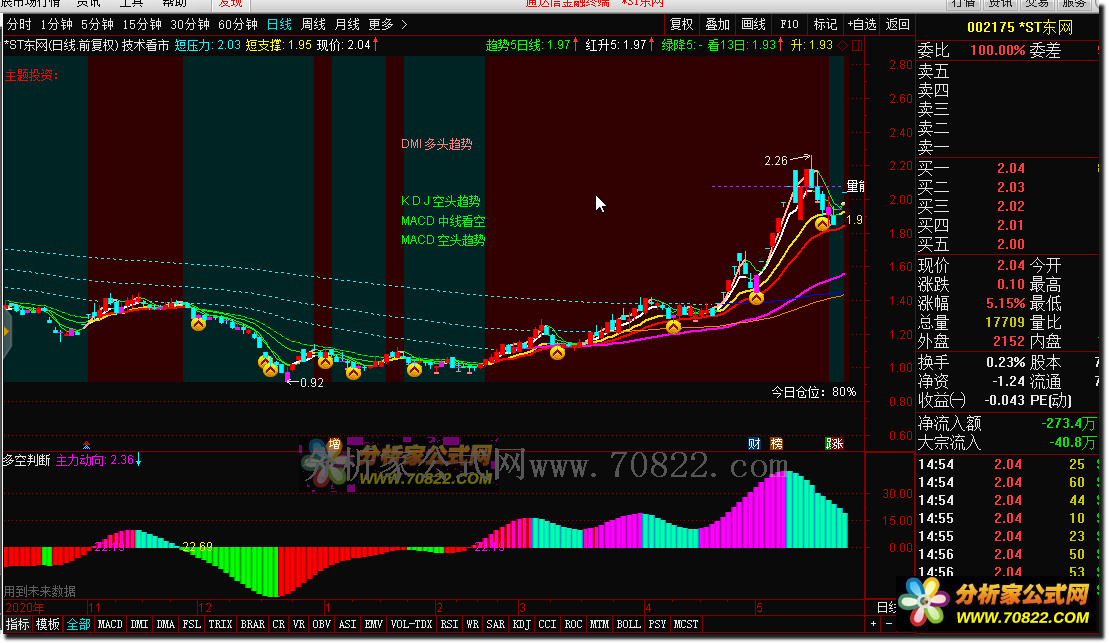The height and width of the screenshot is (643, 1109).
Task: Select the SAR indicator
Action: click(x=496, y=624)
